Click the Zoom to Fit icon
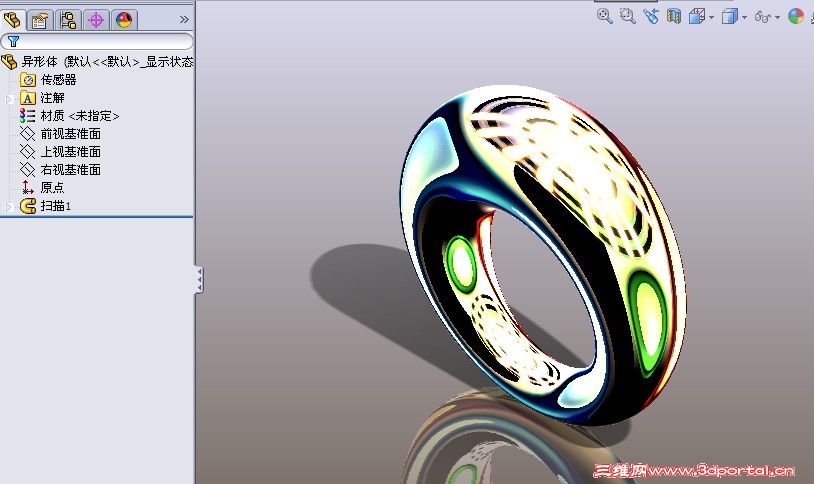This screenshot has height=484, width=814. pos(604,16)
